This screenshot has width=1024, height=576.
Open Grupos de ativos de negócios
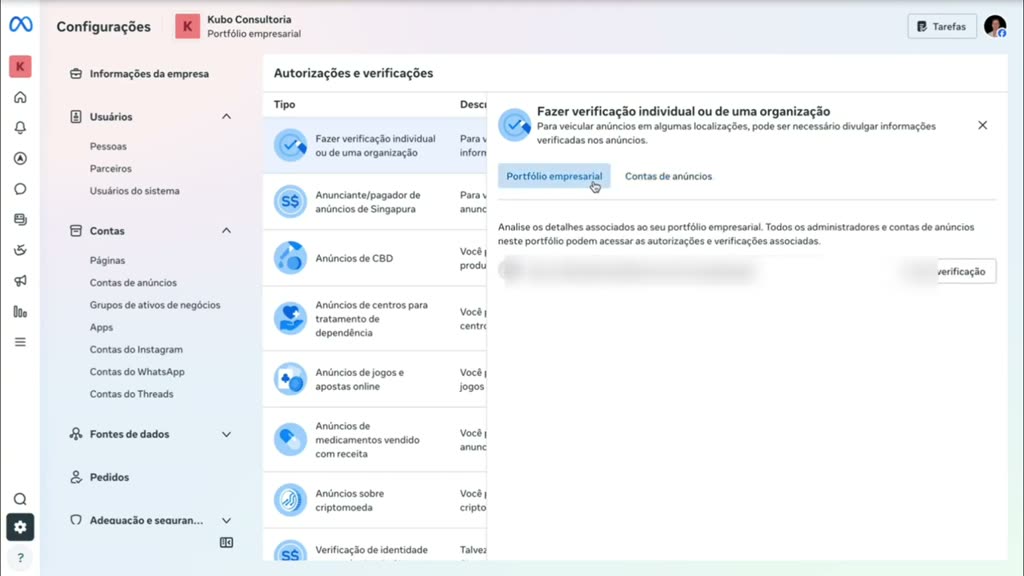pos(155,305)
